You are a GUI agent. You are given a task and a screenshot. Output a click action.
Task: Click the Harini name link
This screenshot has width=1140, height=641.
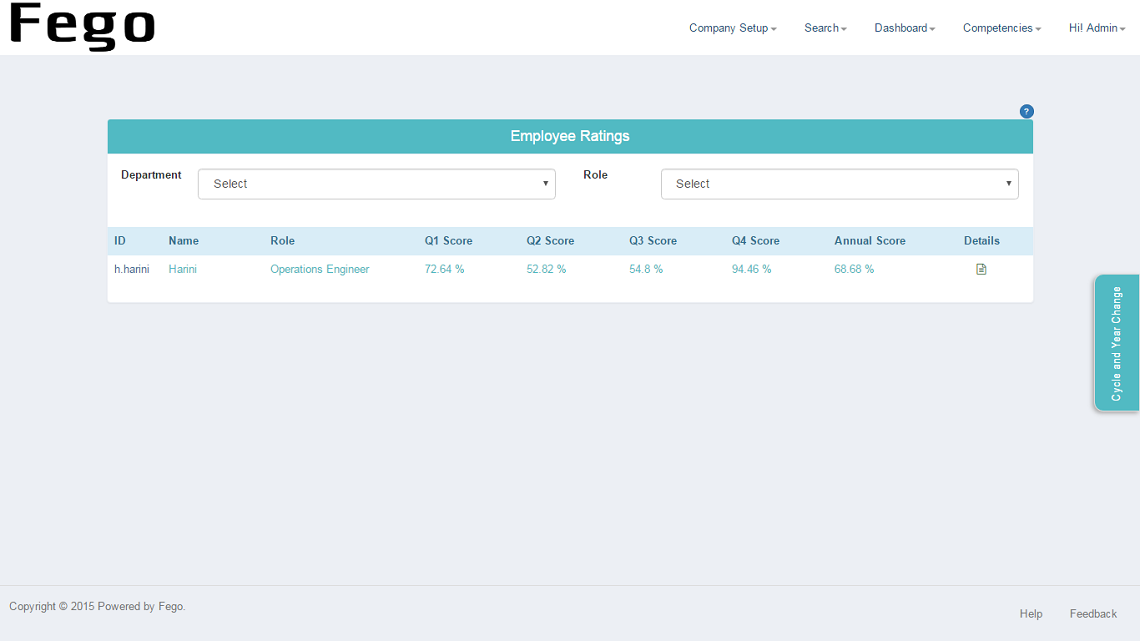pos(183,269)
